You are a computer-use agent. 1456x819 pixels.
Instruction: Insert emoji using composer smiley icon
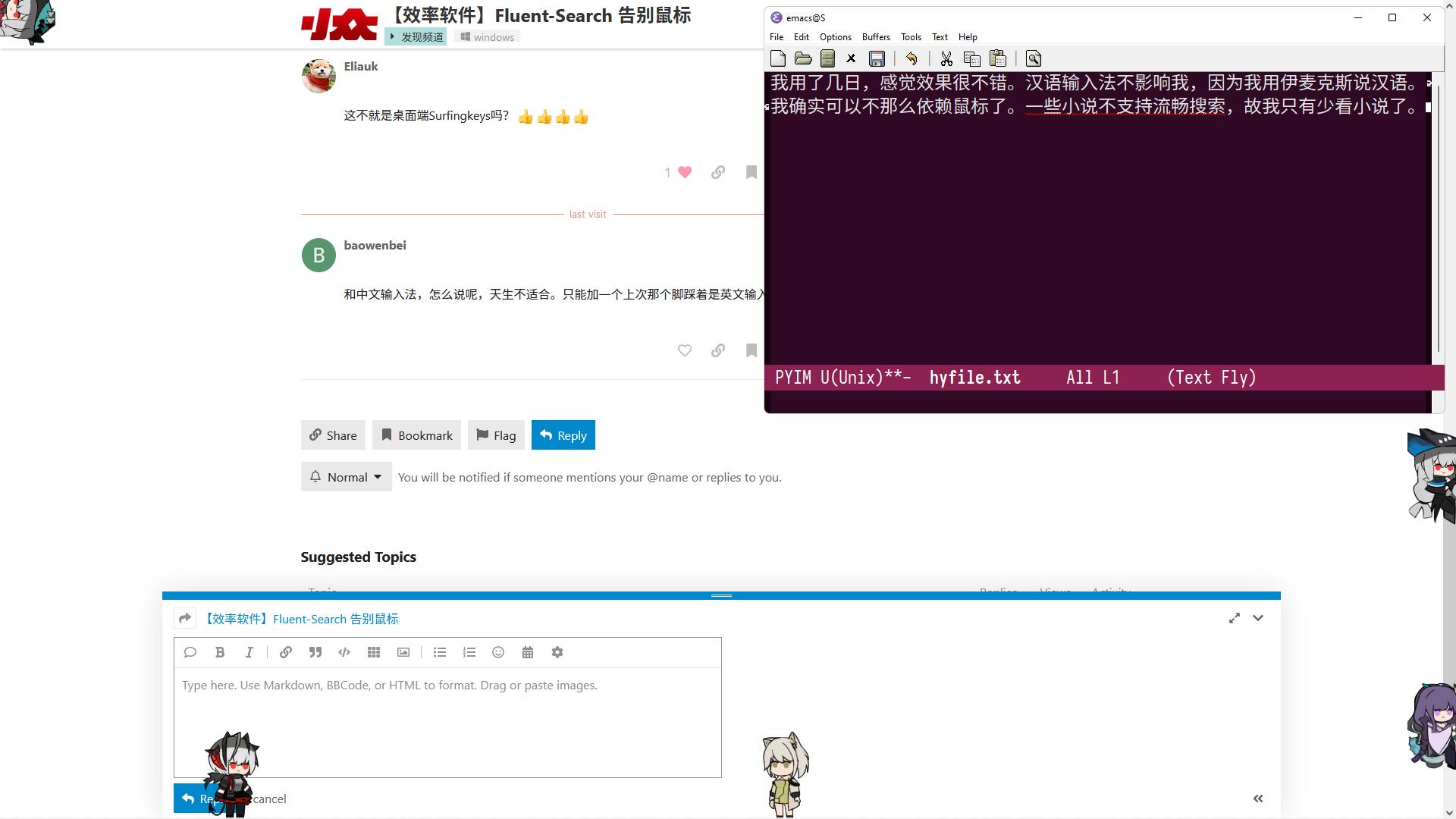(498, 652)
